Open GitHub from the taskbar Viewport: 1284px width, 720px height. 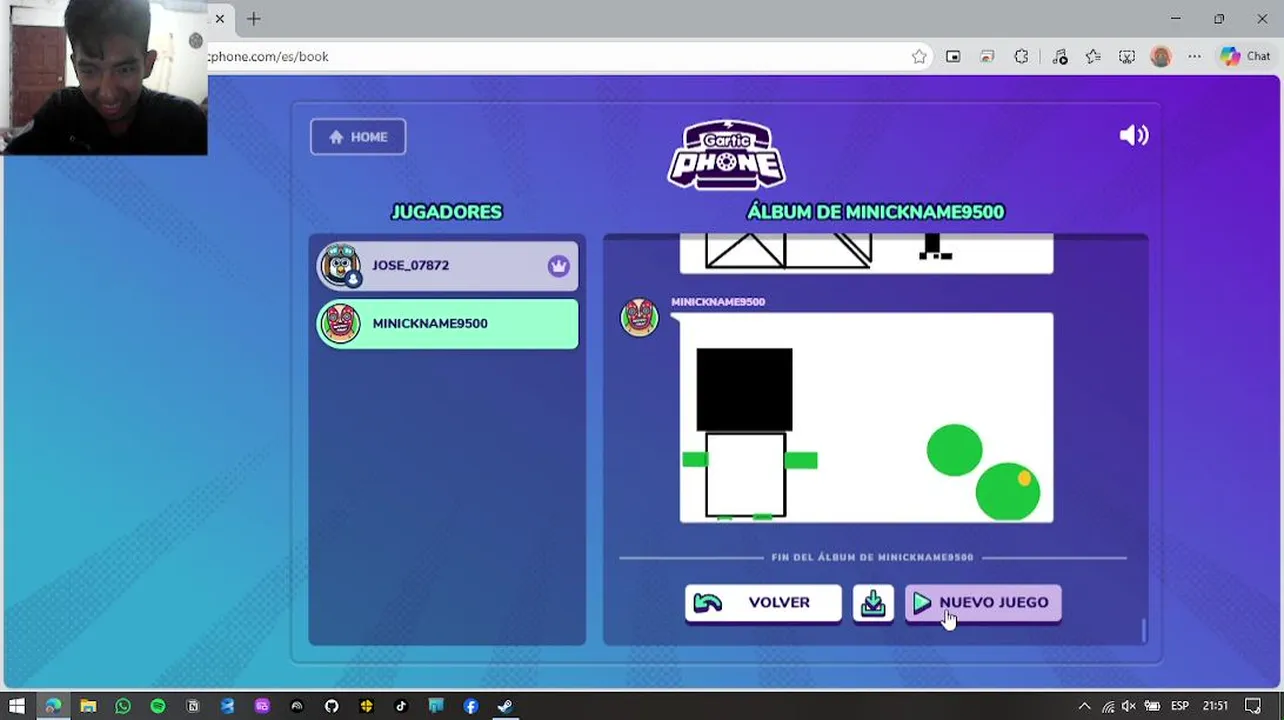[331, 706]
